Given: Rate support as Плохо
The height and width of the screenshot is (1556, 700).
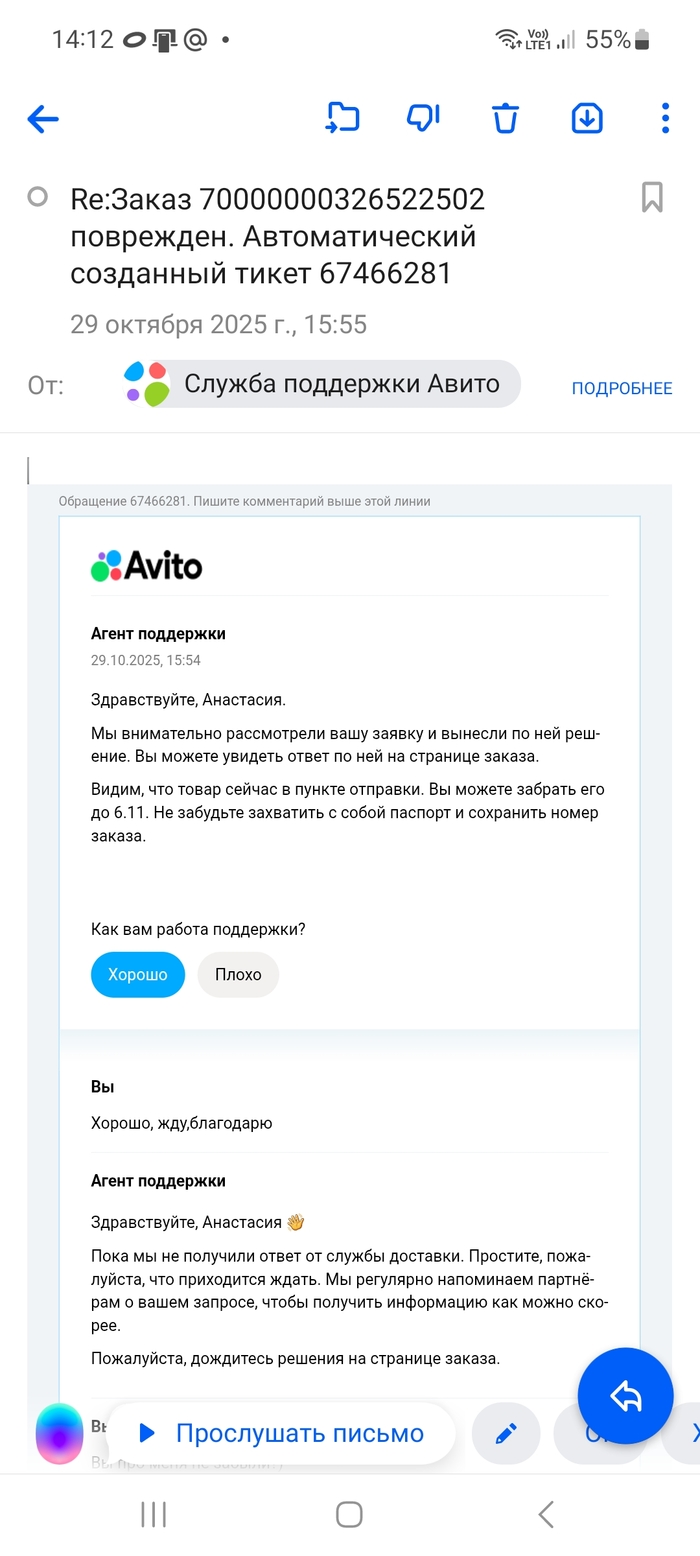Looking at the screenshot, I should click(238, 974).
